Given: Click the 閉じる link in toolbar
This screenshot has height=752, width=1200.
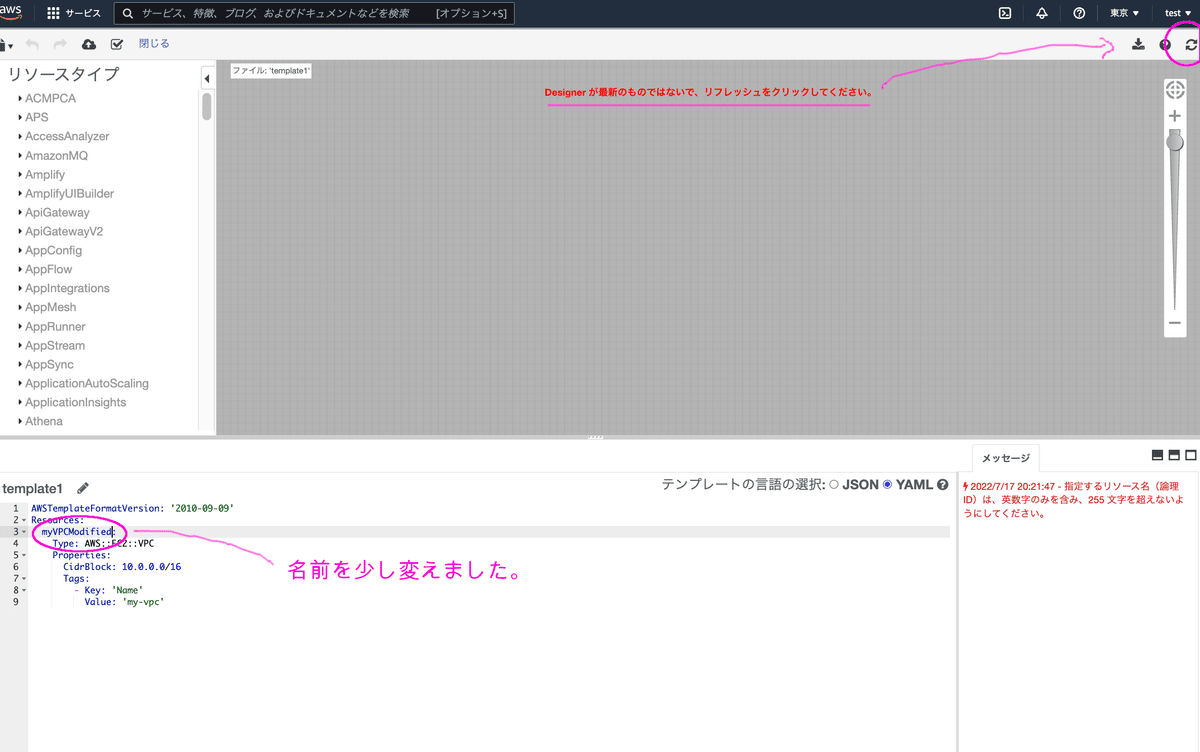Looking at the screenshot, I should click(154, 44).
